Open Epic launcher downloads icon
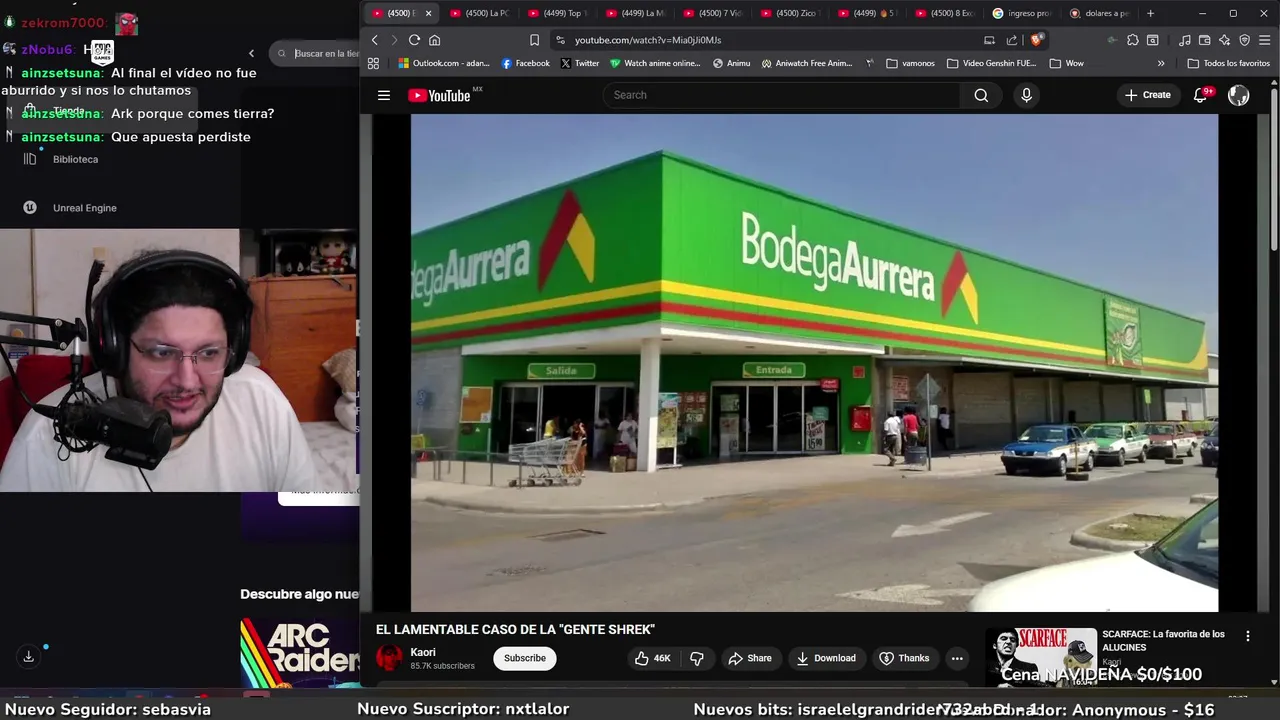This screenshot has height=720, width=1280. (x=29, y=656)
